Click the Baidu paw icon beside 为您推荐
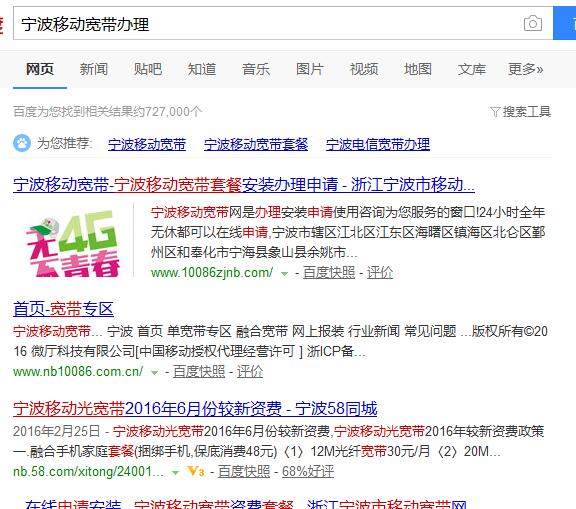576x509 pixels. (22, 143)
